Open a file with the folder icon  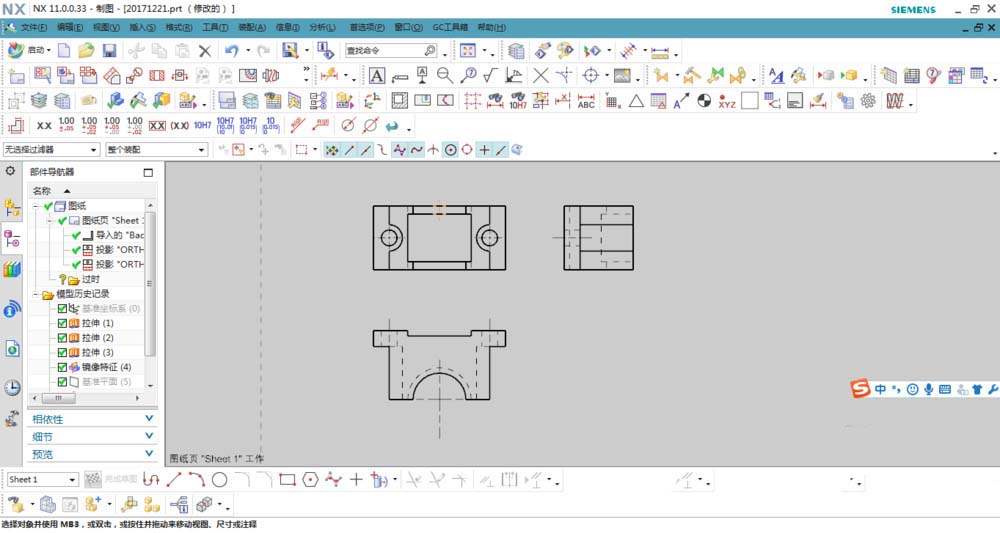(x=86, y=50)
